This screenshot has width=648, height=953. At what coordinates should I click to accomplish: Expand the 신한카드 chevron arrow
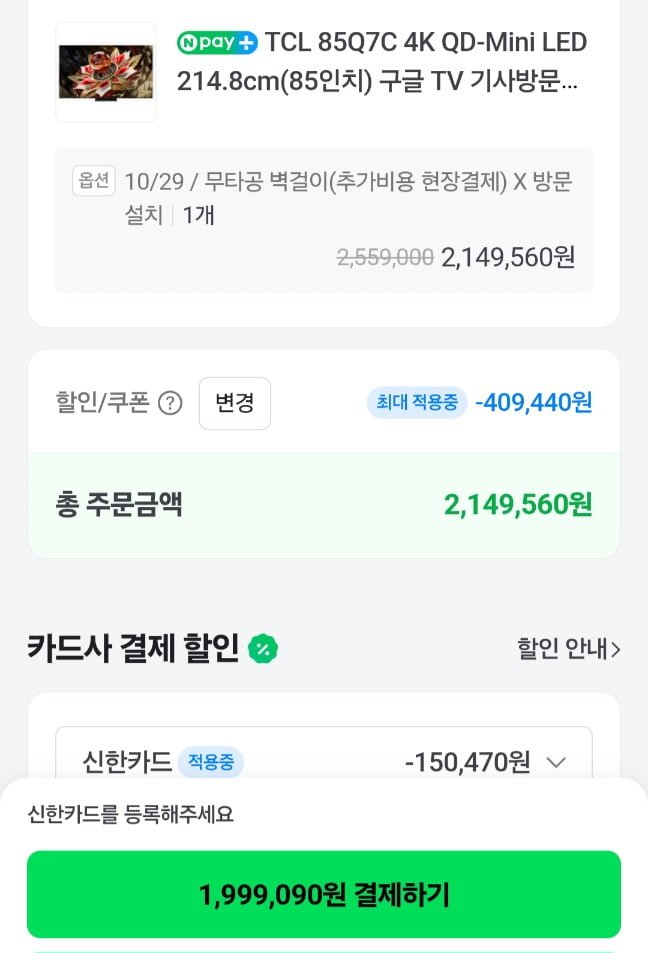(x=557, y=763)
